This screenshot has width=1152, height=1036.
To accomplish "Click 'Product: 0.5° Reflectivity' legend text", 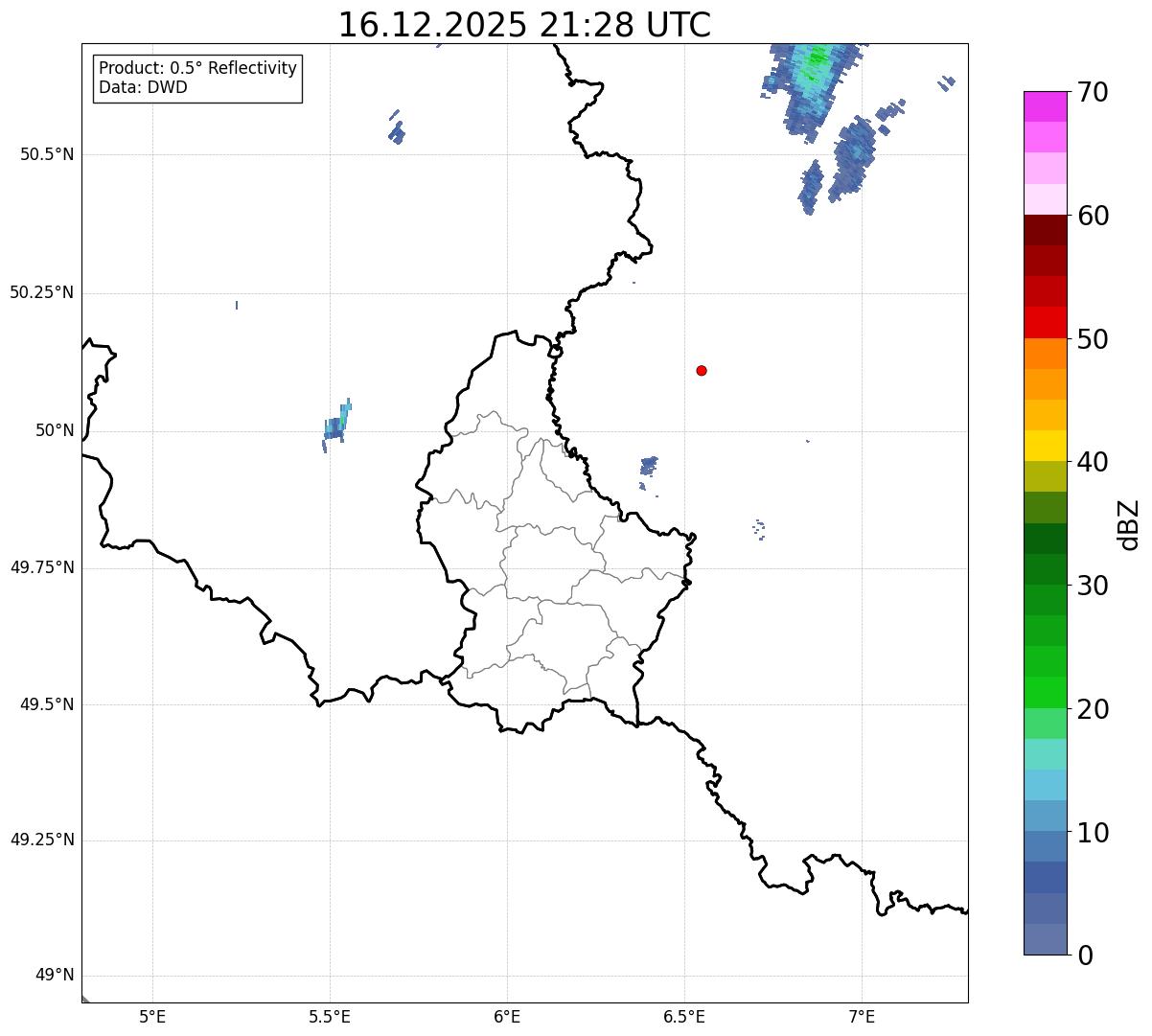I will (197, 69).
